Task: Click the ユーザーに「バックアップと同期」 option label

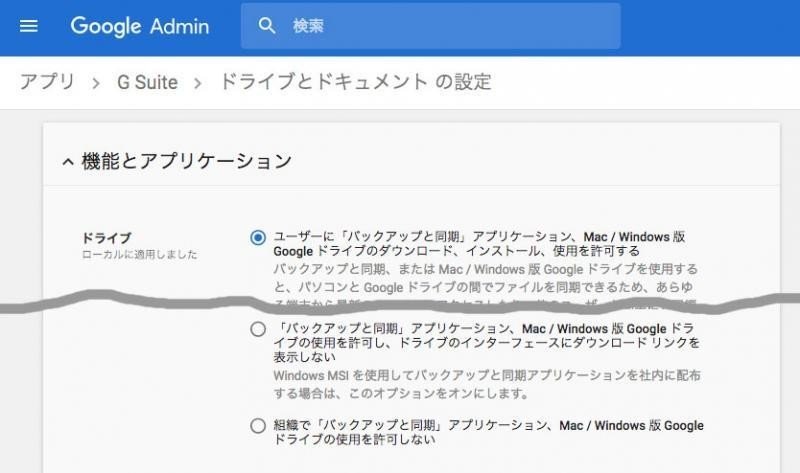Action: [479, 244]
